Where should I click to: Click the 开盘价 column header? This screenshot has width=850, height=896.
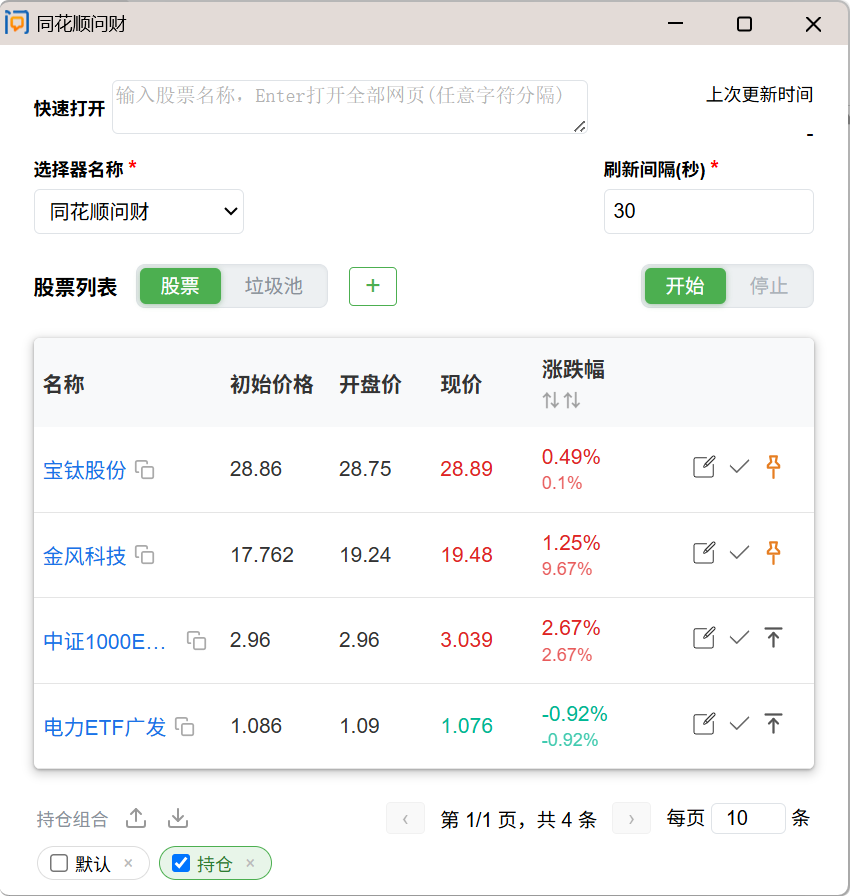371,384
